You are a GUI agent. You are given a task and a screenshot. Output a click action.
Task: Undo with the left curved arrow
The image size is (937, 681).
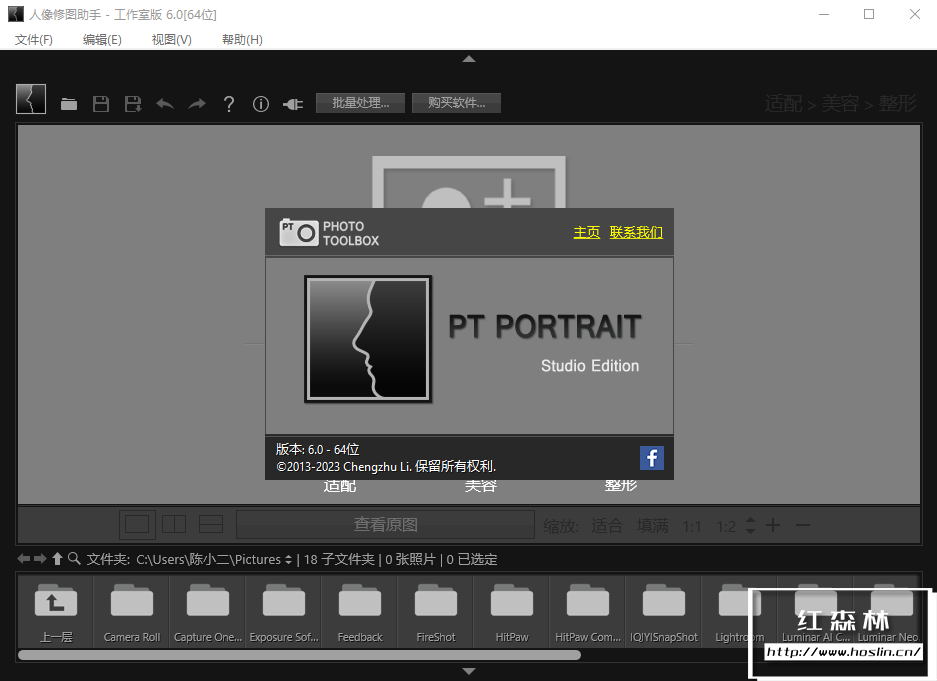pyautogui.click(x=165, y=105)
